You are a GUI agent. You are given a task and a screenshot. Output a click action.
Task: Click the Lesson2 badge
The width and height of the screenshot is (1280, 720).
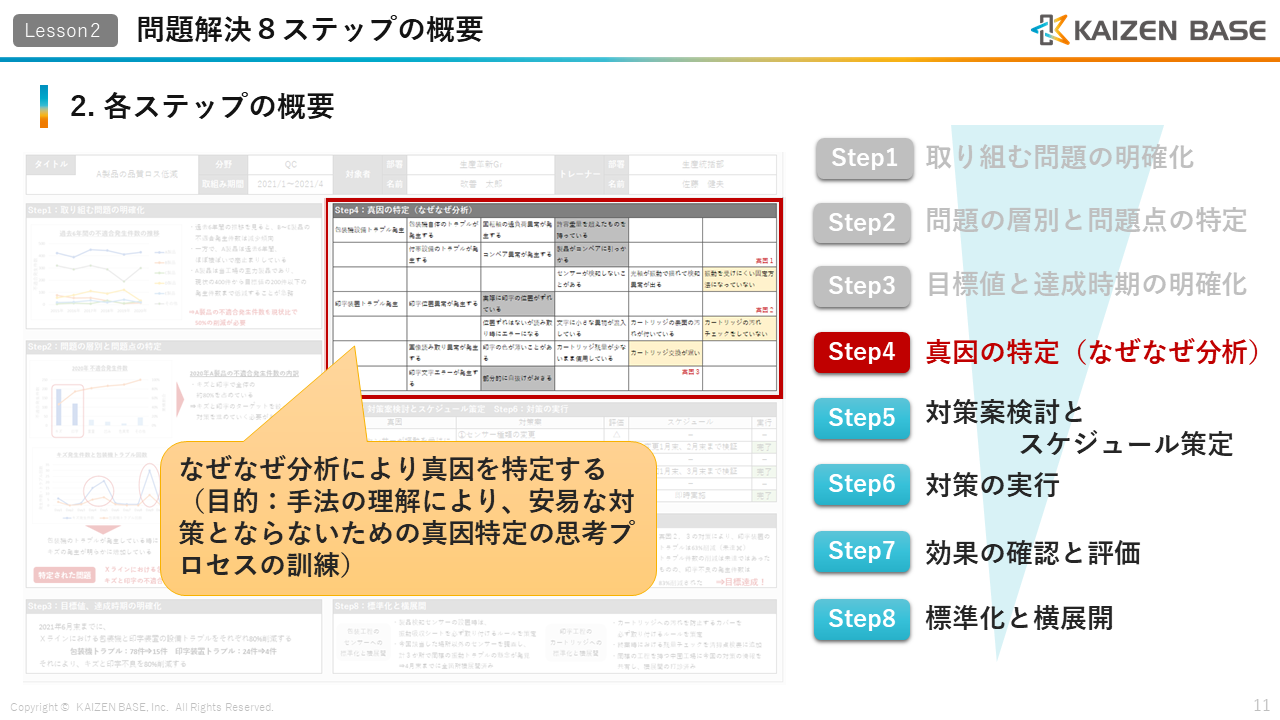pos(64,30)
